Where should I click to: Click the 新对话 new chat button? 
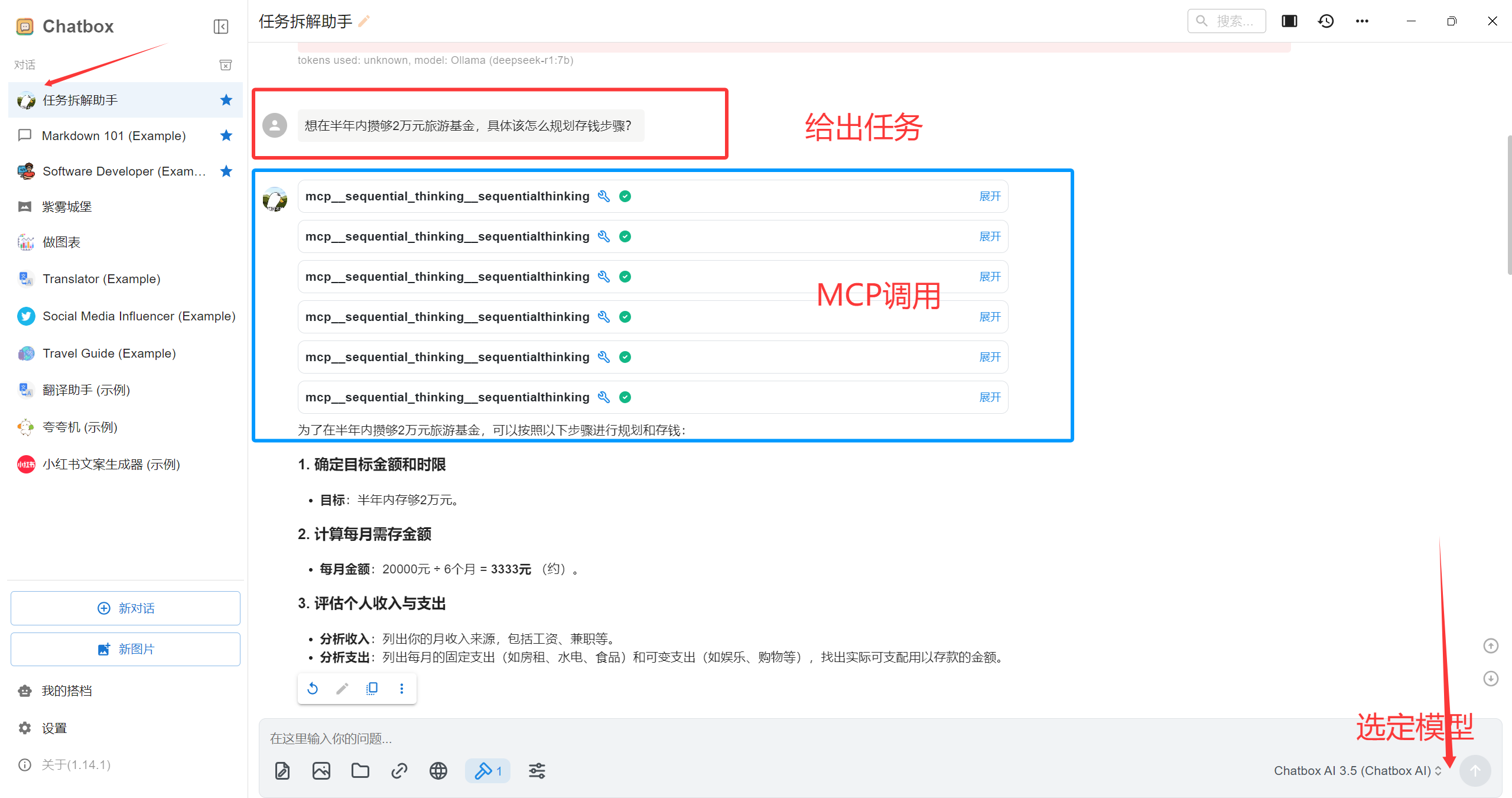coord(125,608)
